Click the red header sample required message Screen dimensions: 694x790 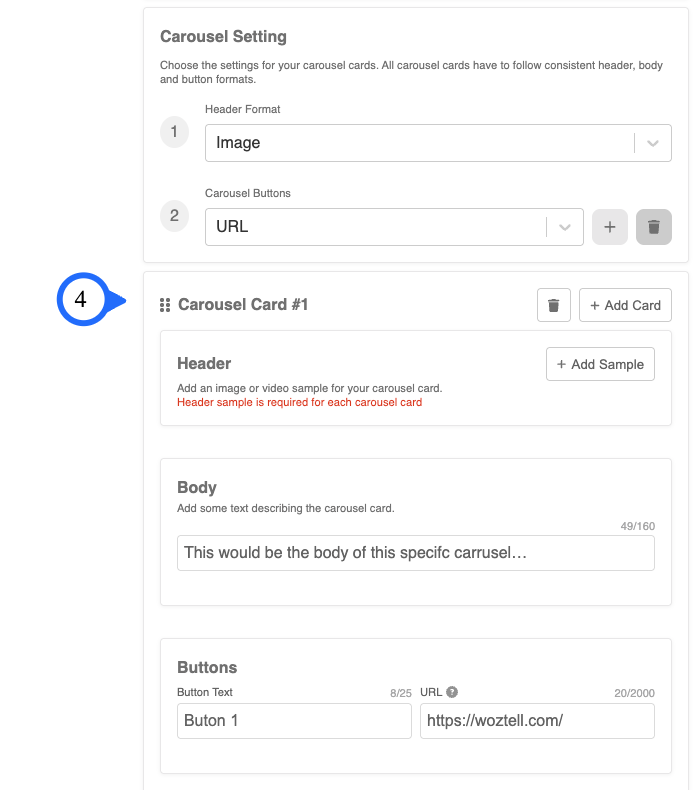coord(299,402)
